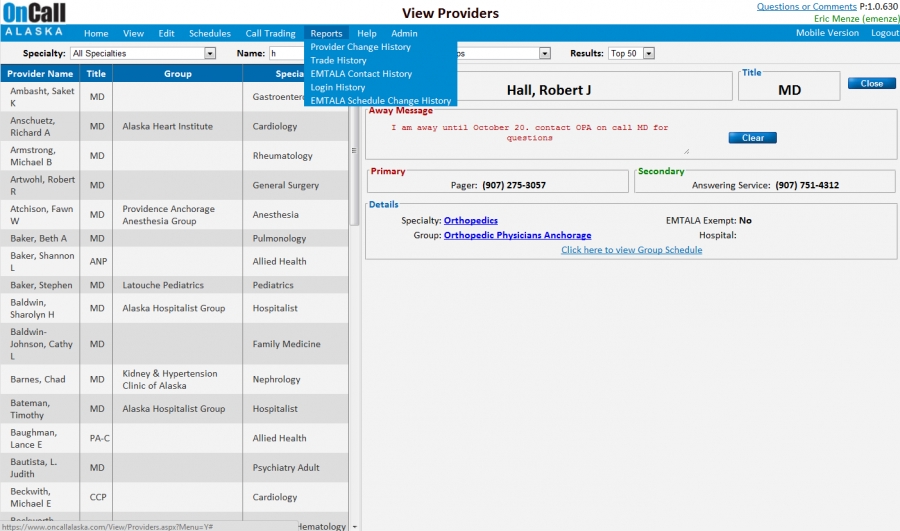Log out using the Logout link
The height and width of the screenshot is (531, 900).
(x=884, y=33)
